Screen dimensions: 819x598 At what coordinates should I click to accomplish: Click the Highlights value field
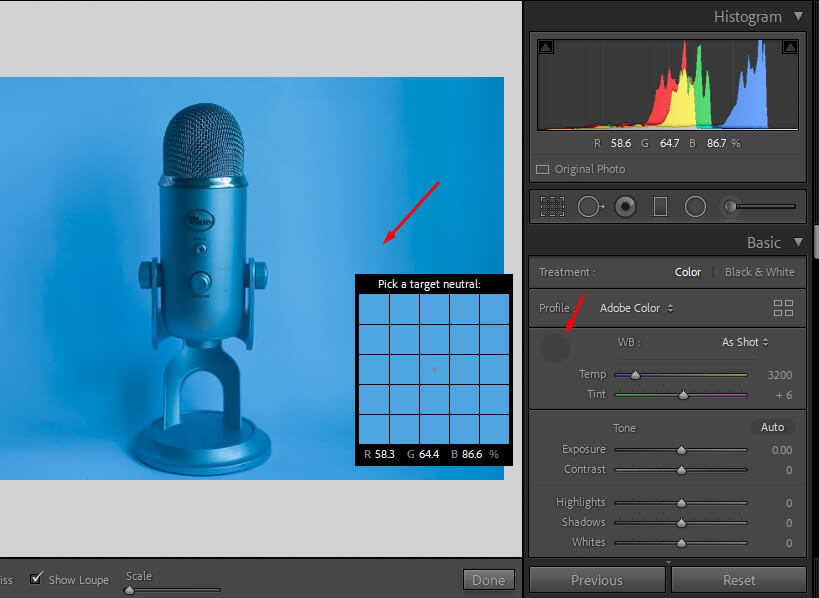tap(789, 503)
